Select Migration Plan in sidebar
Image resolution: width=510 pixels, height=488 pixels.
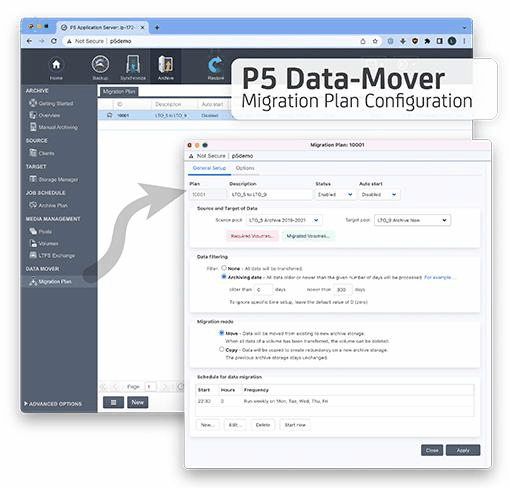coord(54,282)
